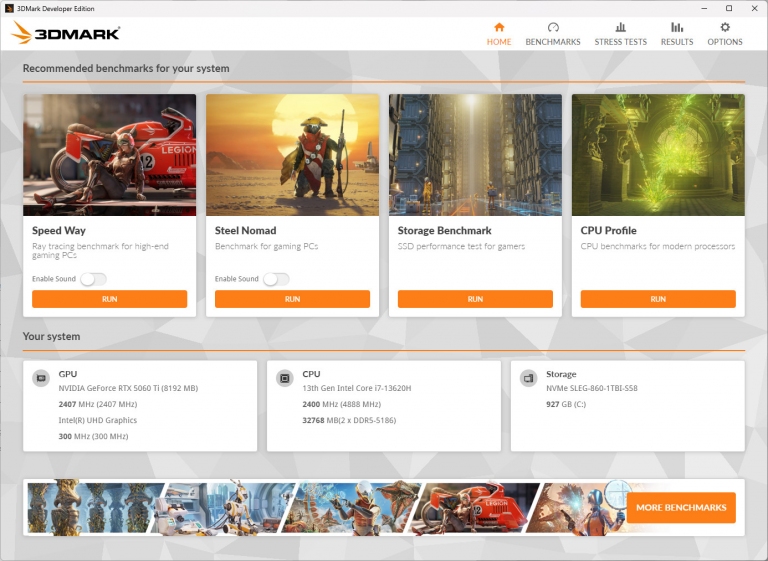Click the Results bars icon
768x561 pixels.
[x=677, y=27]
